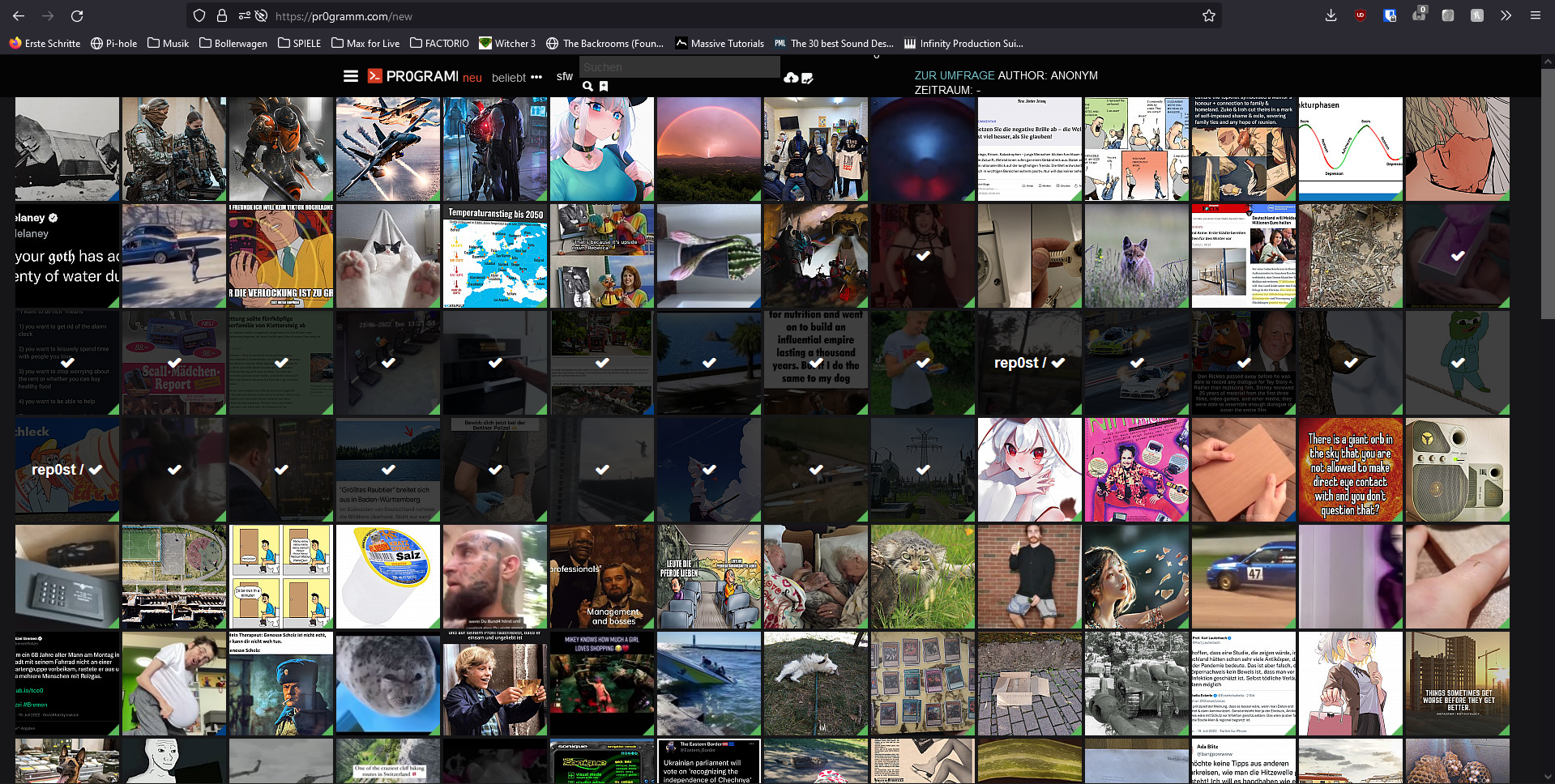Open the blue rally car number 47 thumbnail
This screenshot has height=784, width=1555.
[x=1244, y=577]
